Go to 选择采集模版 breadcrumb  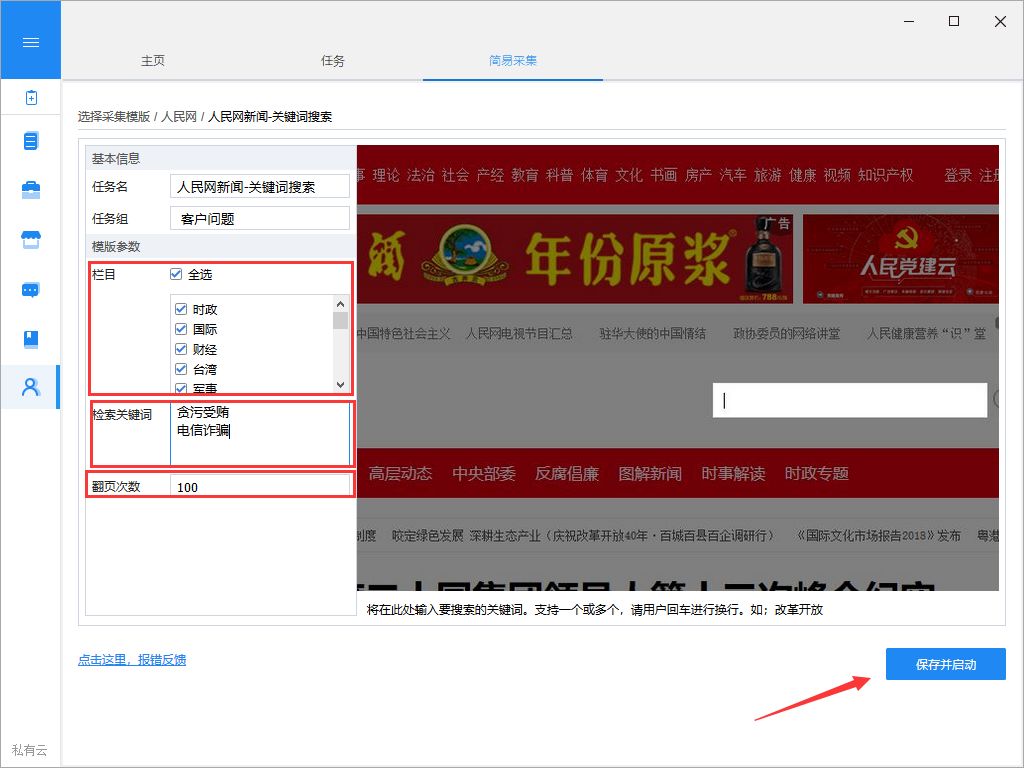[x=114, y=116]
